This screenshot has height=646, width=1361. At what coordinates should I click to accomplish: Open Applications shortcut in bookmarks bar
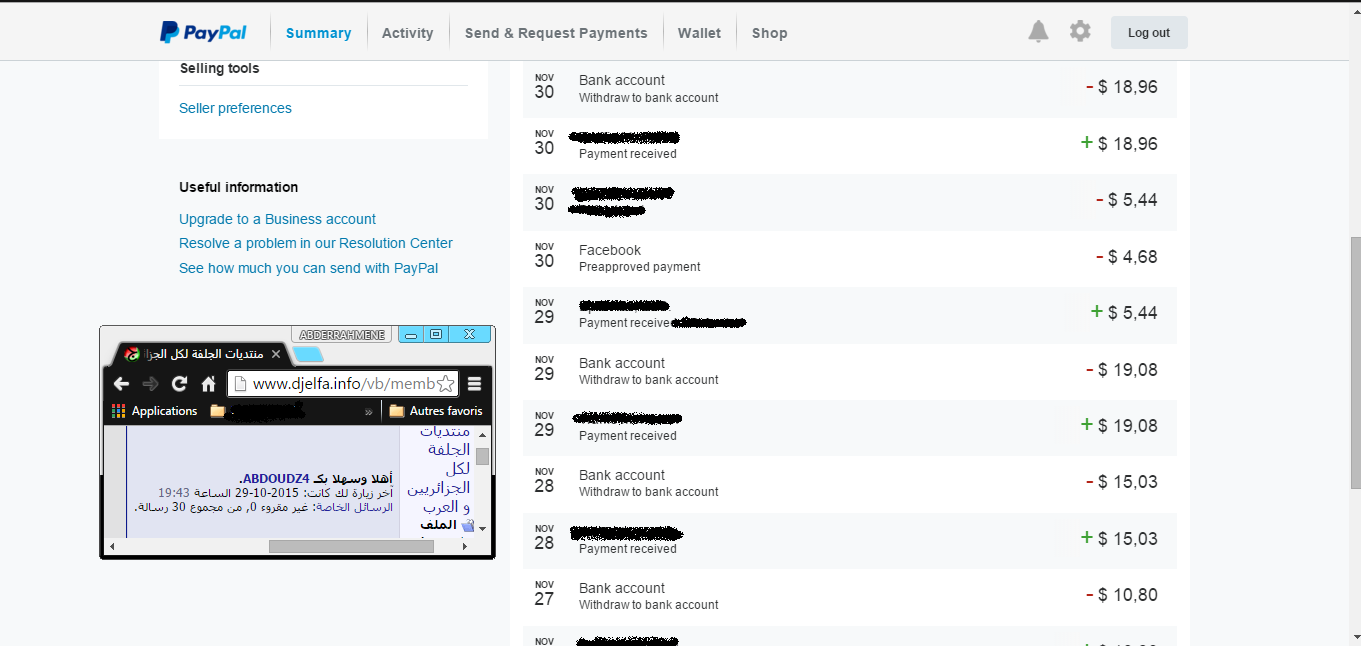click(x=155, y=411)
